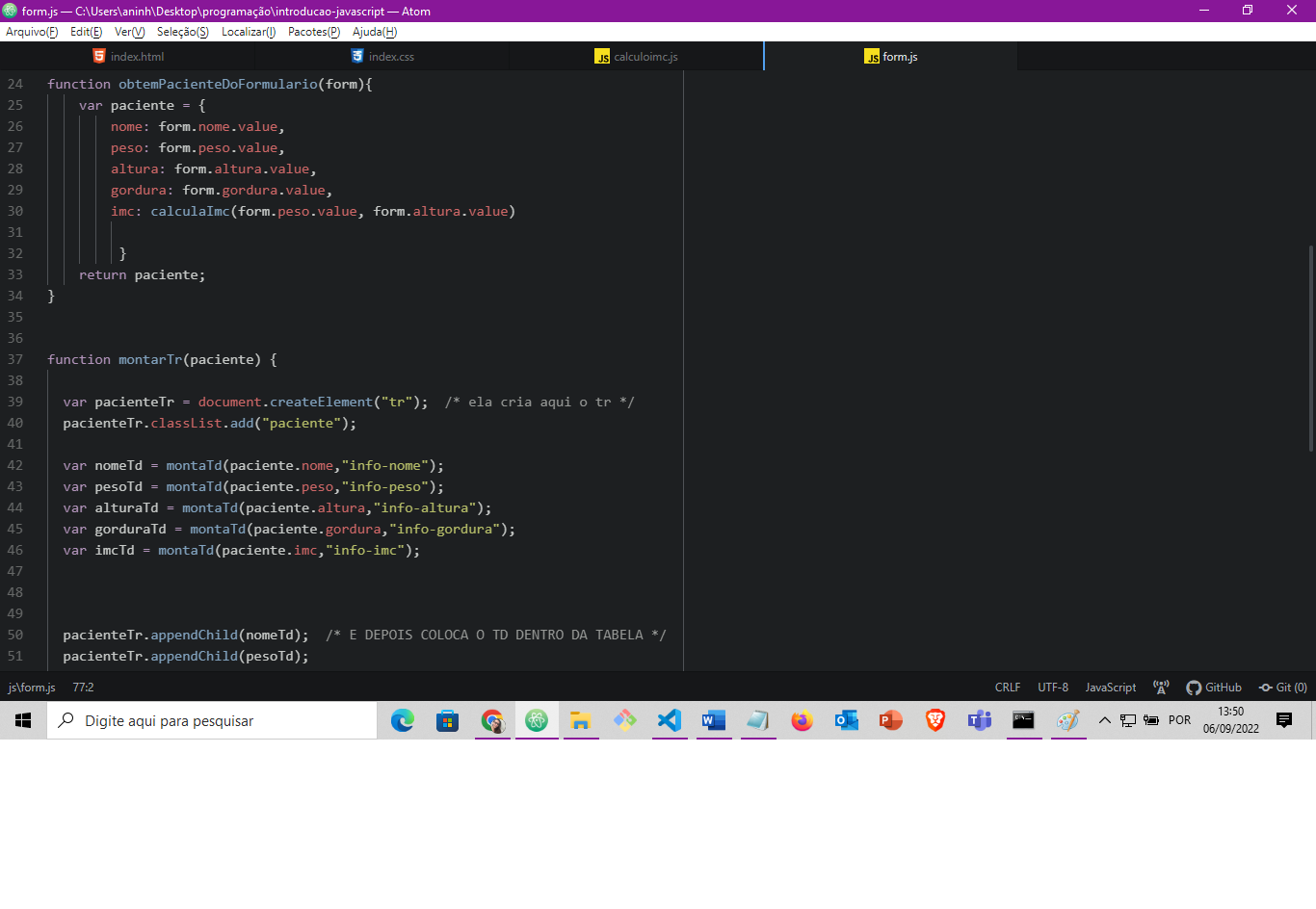Click the battery icon in system tray

[1151, 720]
